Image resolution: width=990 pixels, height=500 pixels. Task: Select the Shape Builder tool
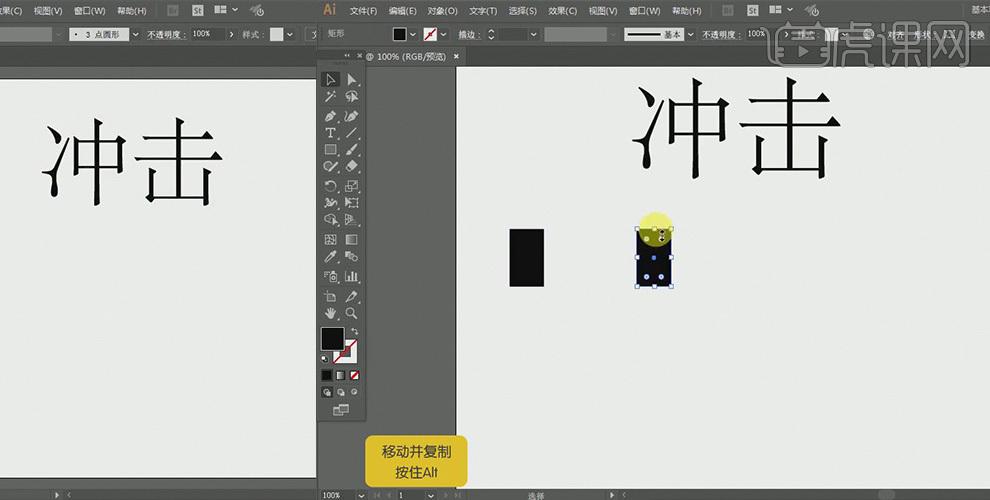pos(330,220)
